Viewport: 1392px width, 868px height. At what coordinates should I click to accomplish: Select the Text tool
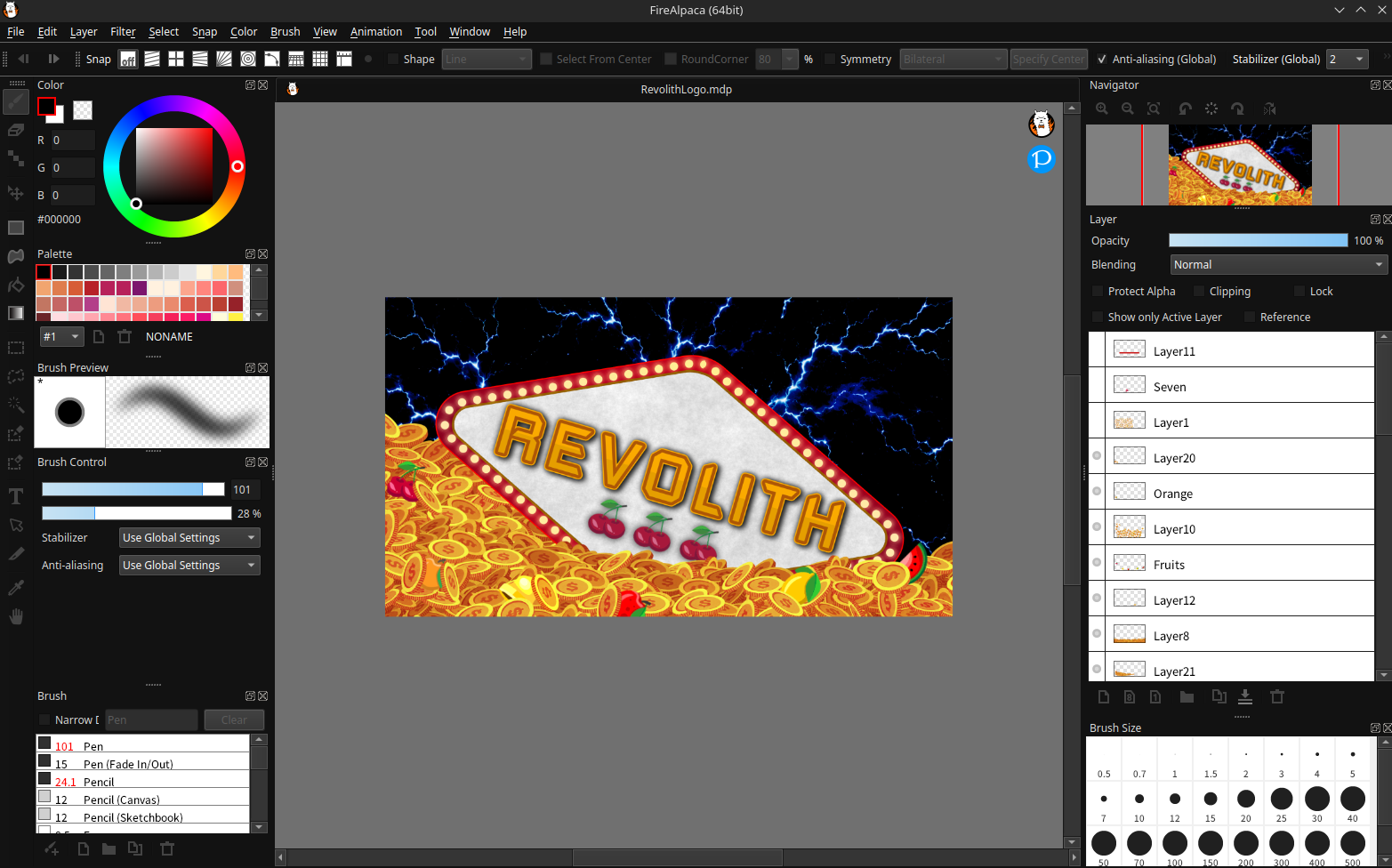16,496
